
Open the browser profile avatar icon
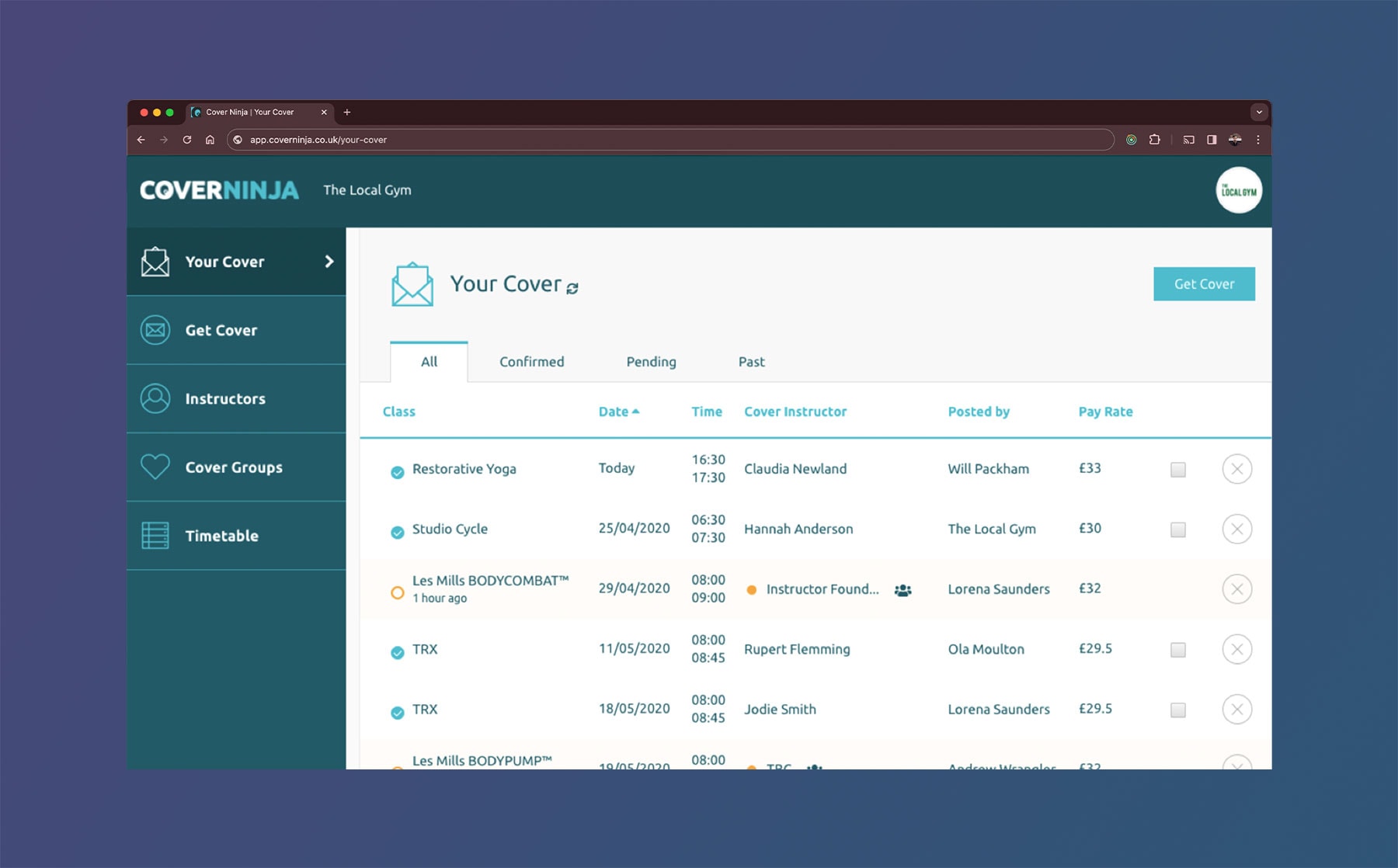1235,140
